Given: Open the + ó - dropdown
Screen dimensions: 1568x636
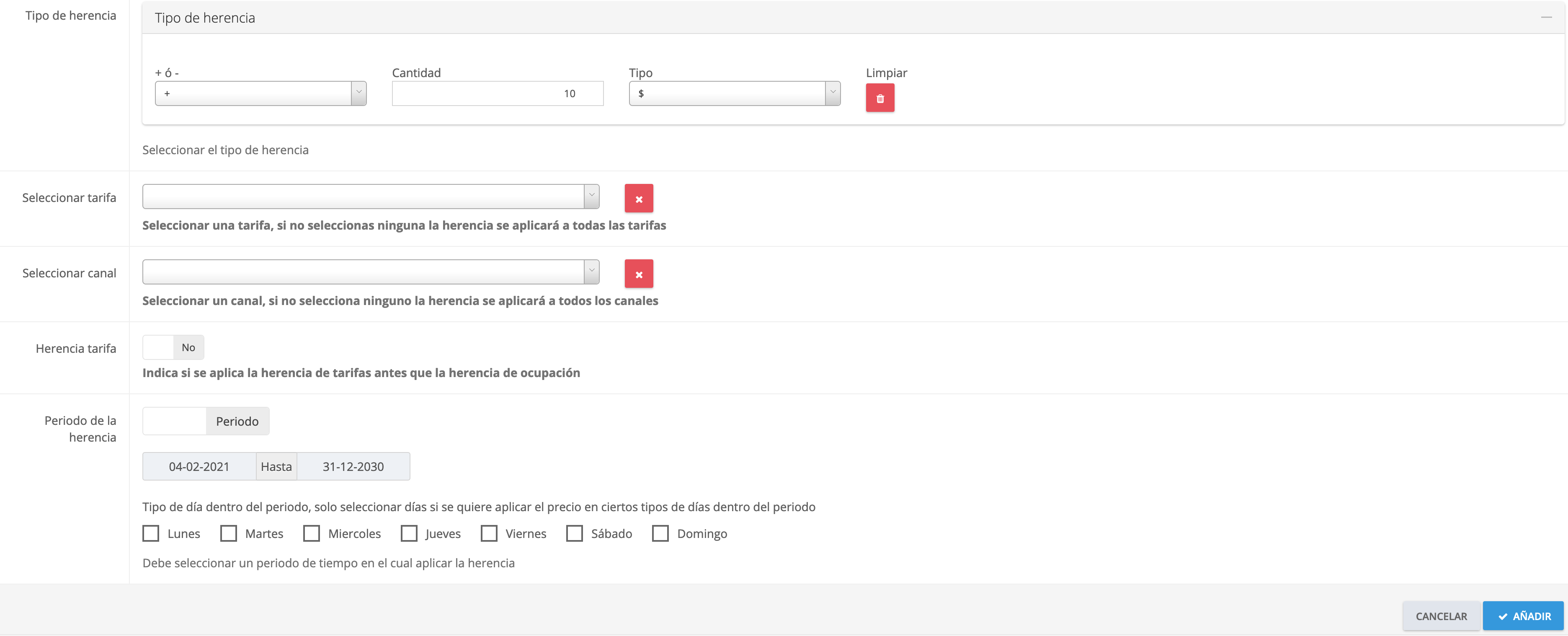Looking at the screenshot, I should 260,93.
